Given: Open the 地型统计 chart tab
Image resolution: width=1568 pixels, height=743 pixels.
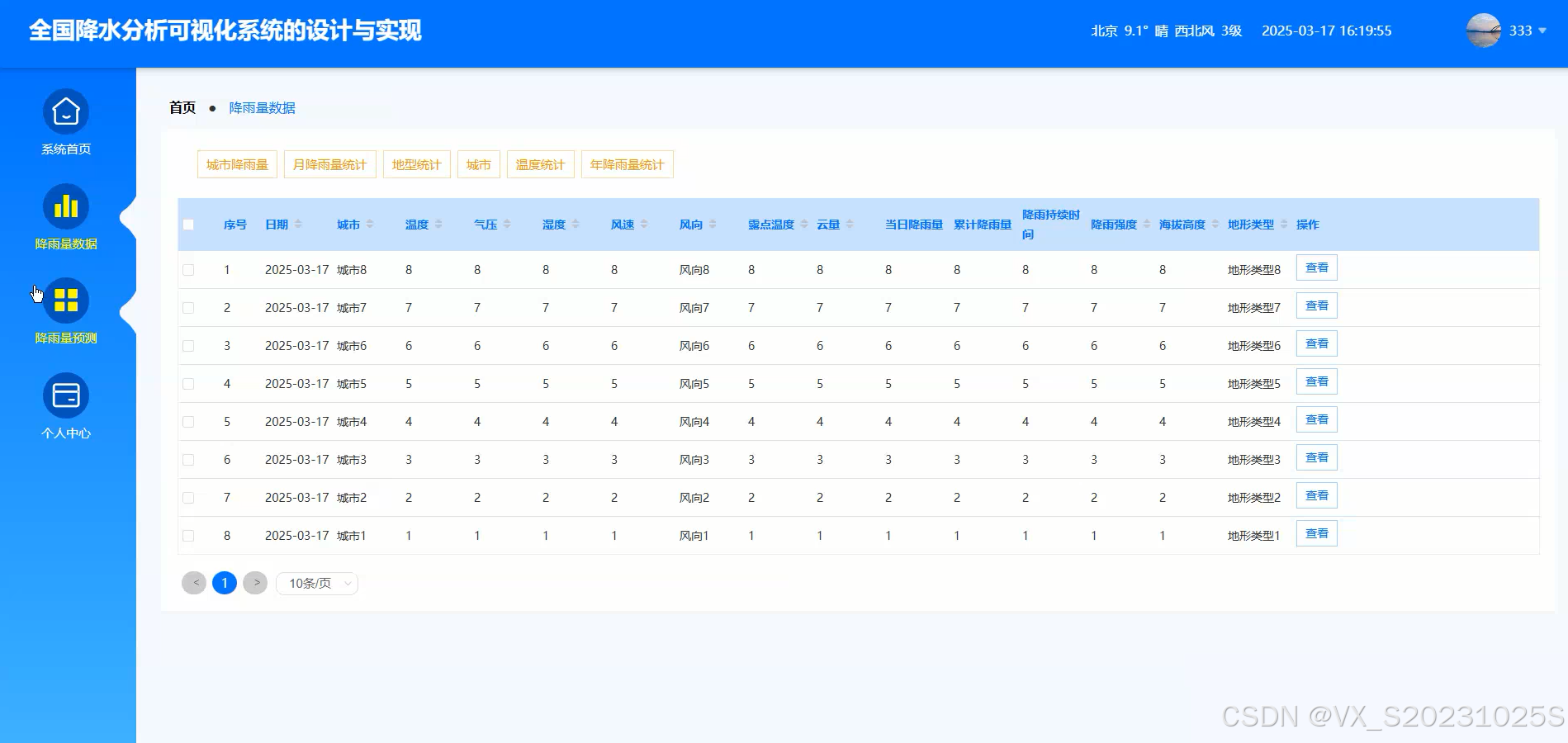Looking at the screenshot, I should (417, 164).
